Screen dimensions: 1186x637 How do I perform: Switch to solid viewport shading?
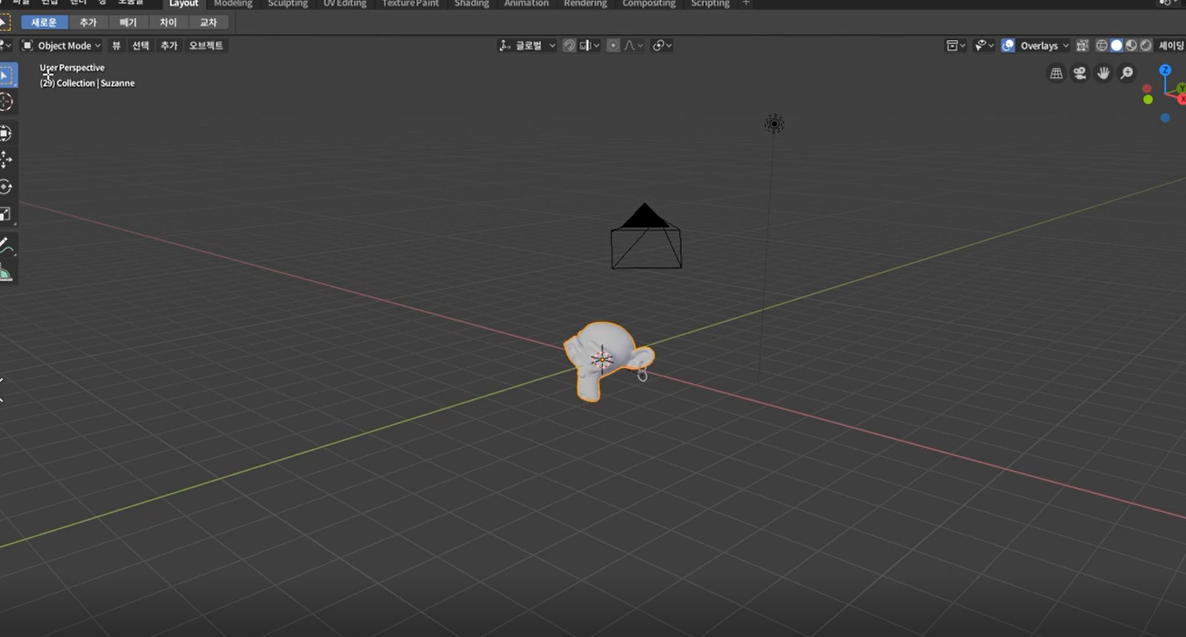point(1116,45)
